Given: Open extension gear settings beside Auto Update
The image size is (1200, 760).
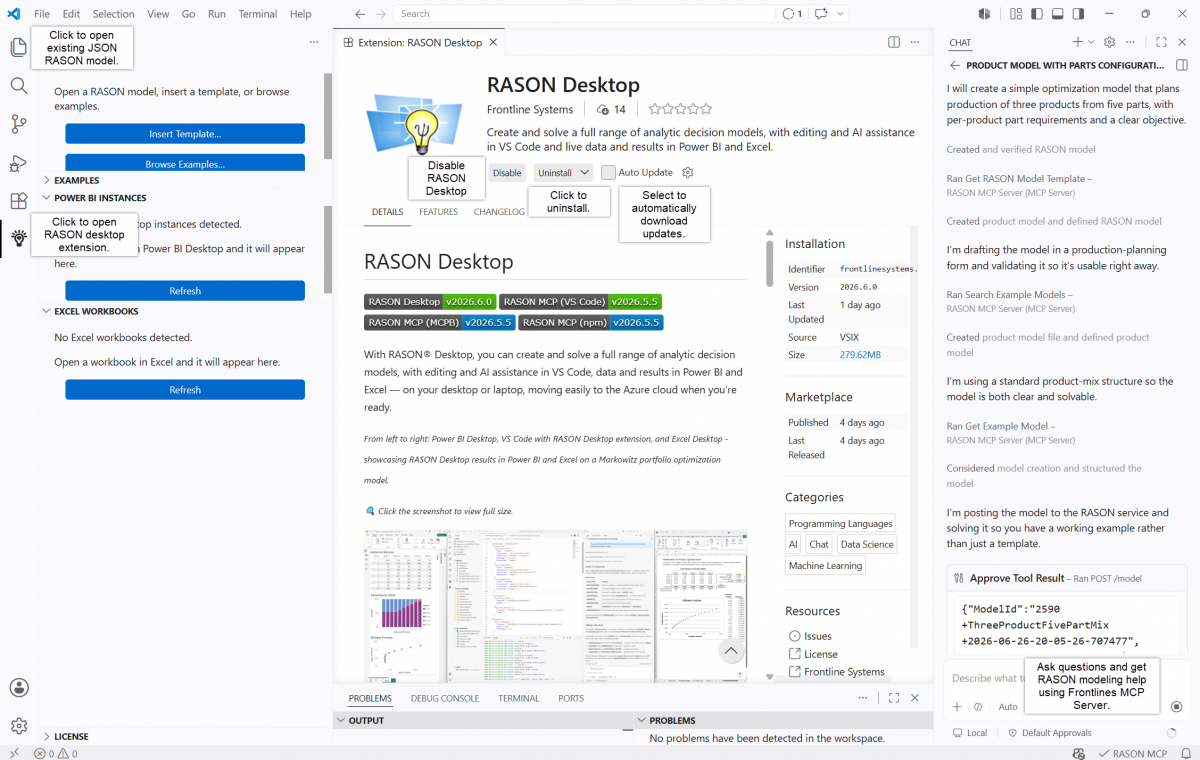Looking at the screenshot, I should coord(687,172).
